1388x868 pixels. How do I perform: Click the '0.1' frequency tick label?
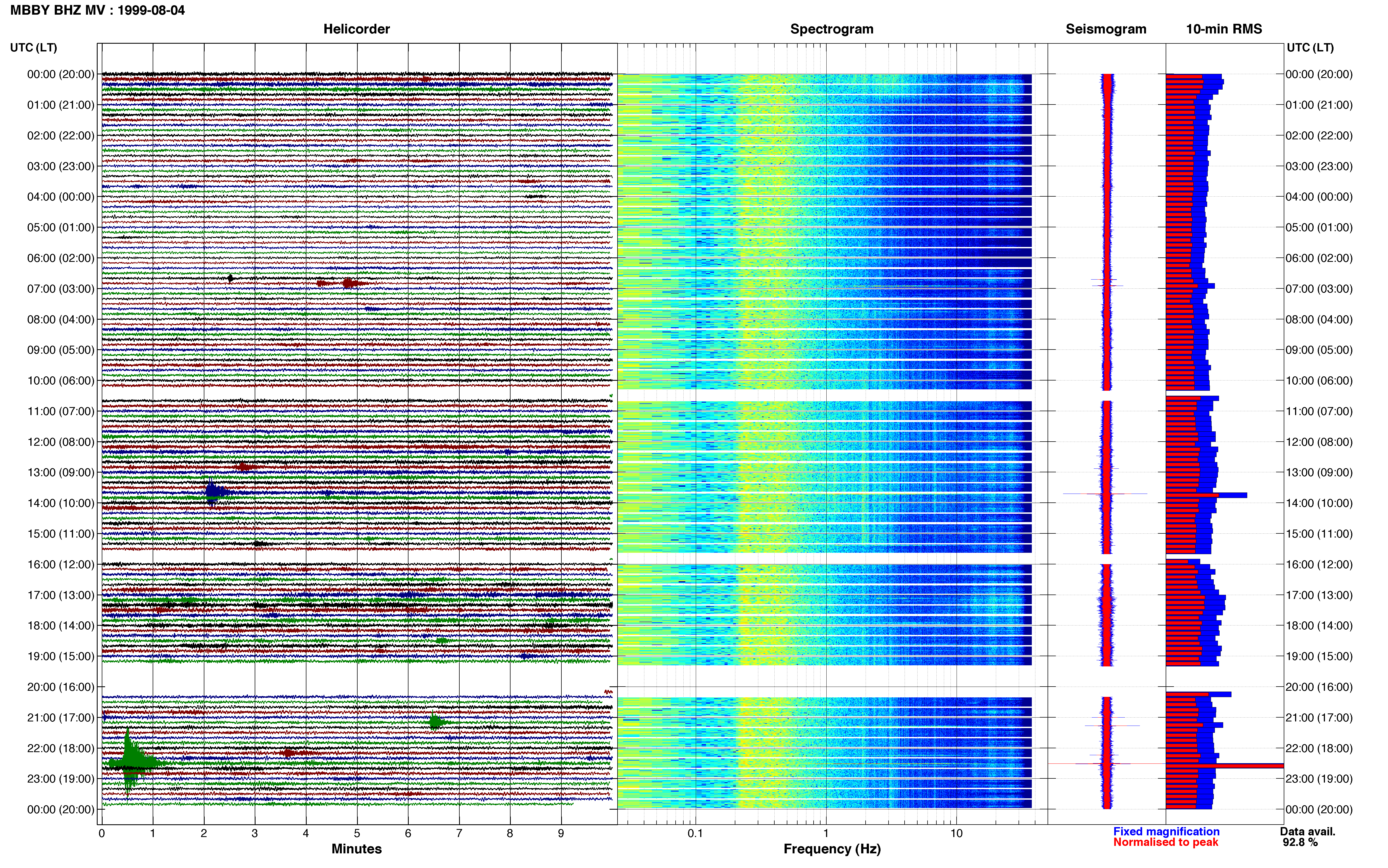coord(695,833)
